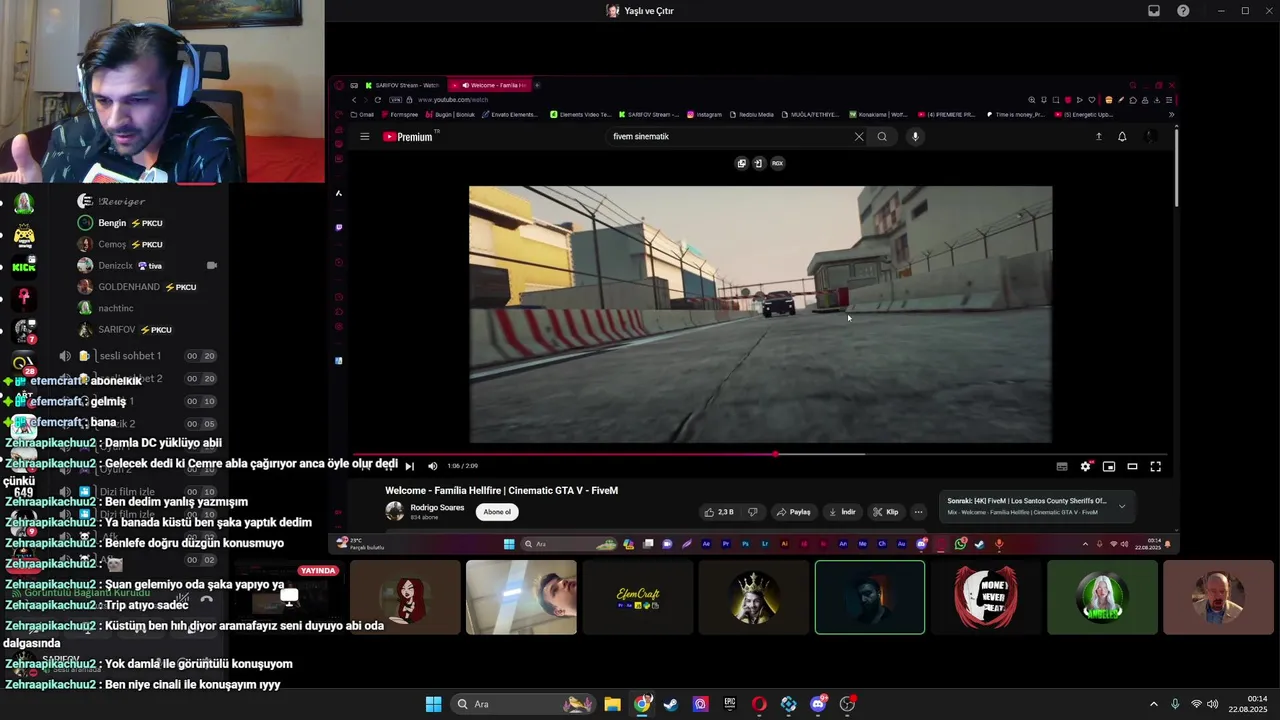
Task: Open Gmail bookmark
Action: click(x=364, y=114)
